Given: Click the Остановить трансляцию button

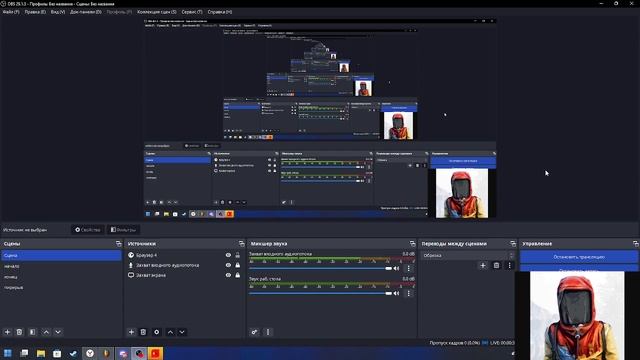Looking at the screenshot, I should [579, 257].
